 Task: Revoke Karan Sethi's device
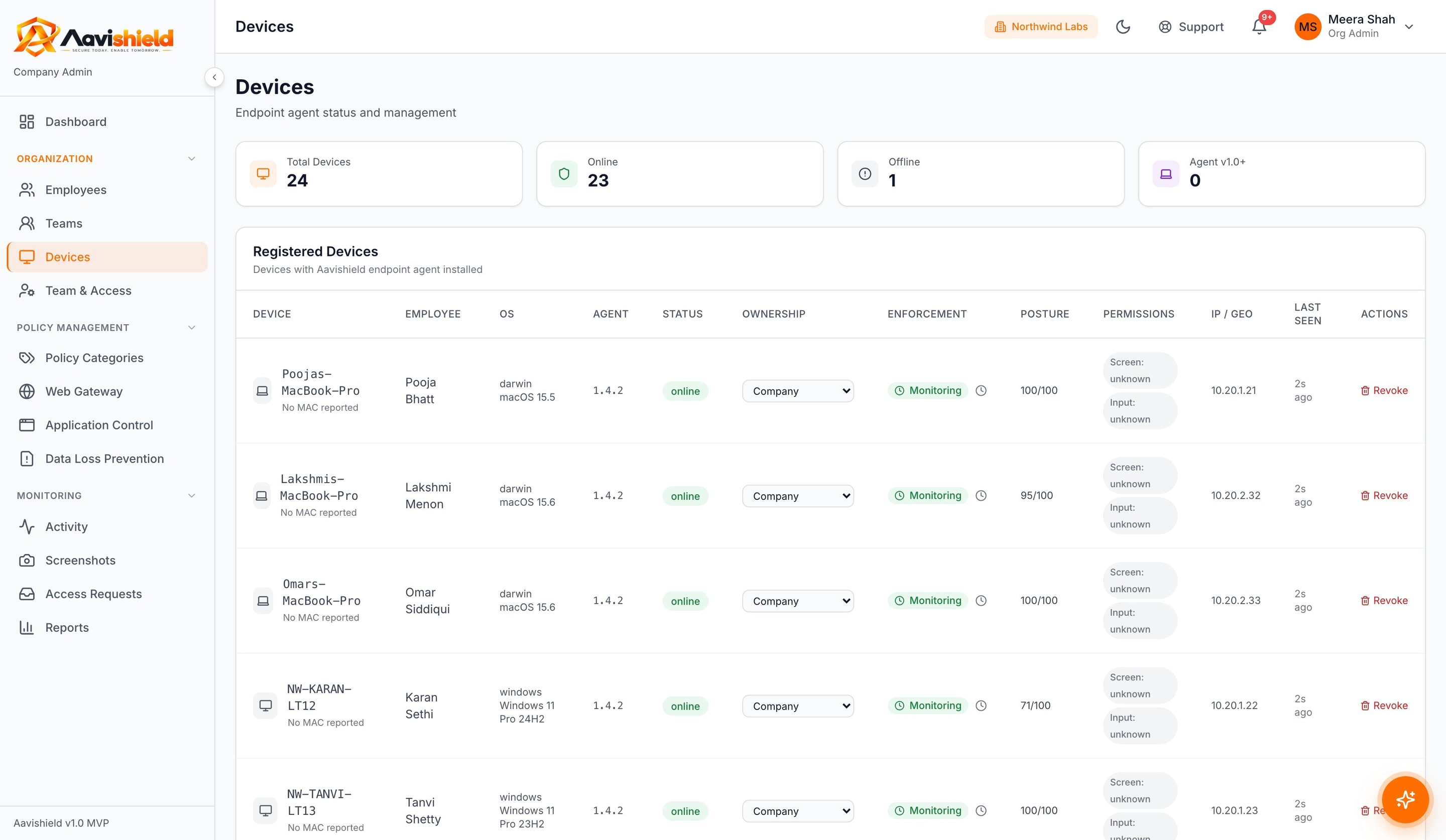(x=1384, y=705)
